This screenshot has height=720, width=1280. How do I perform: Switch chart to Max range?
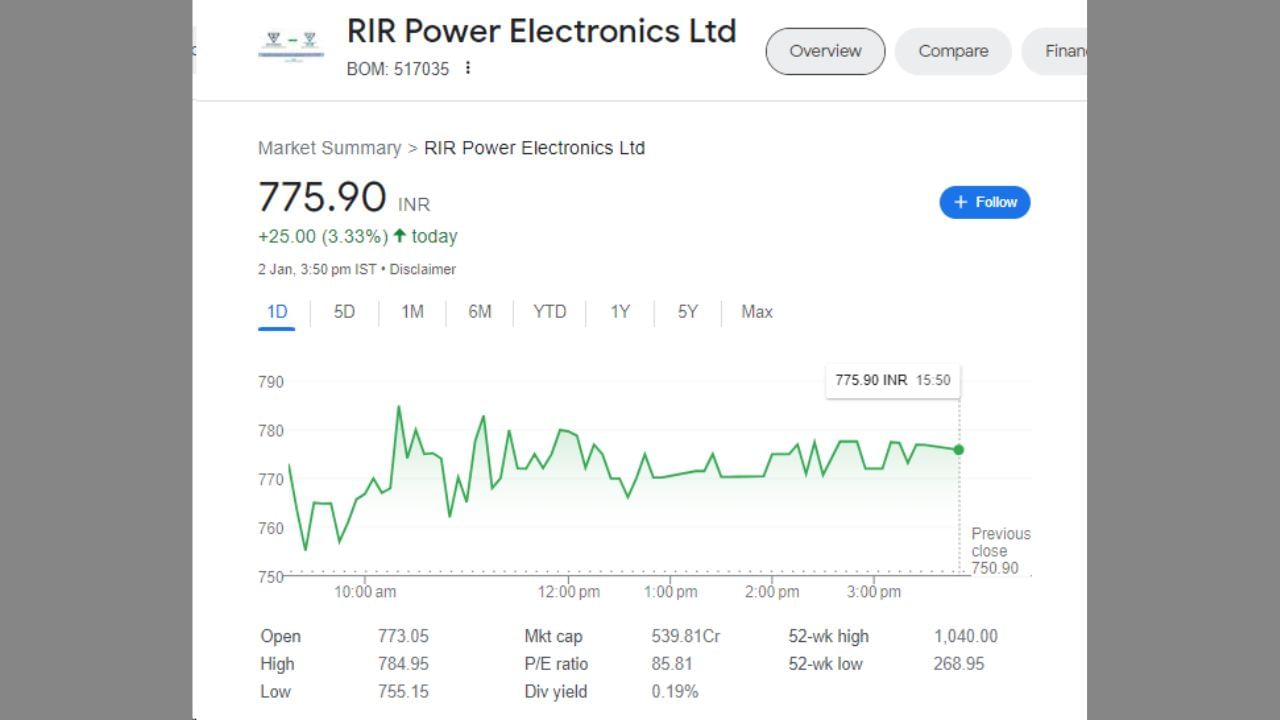coord(757,312)
